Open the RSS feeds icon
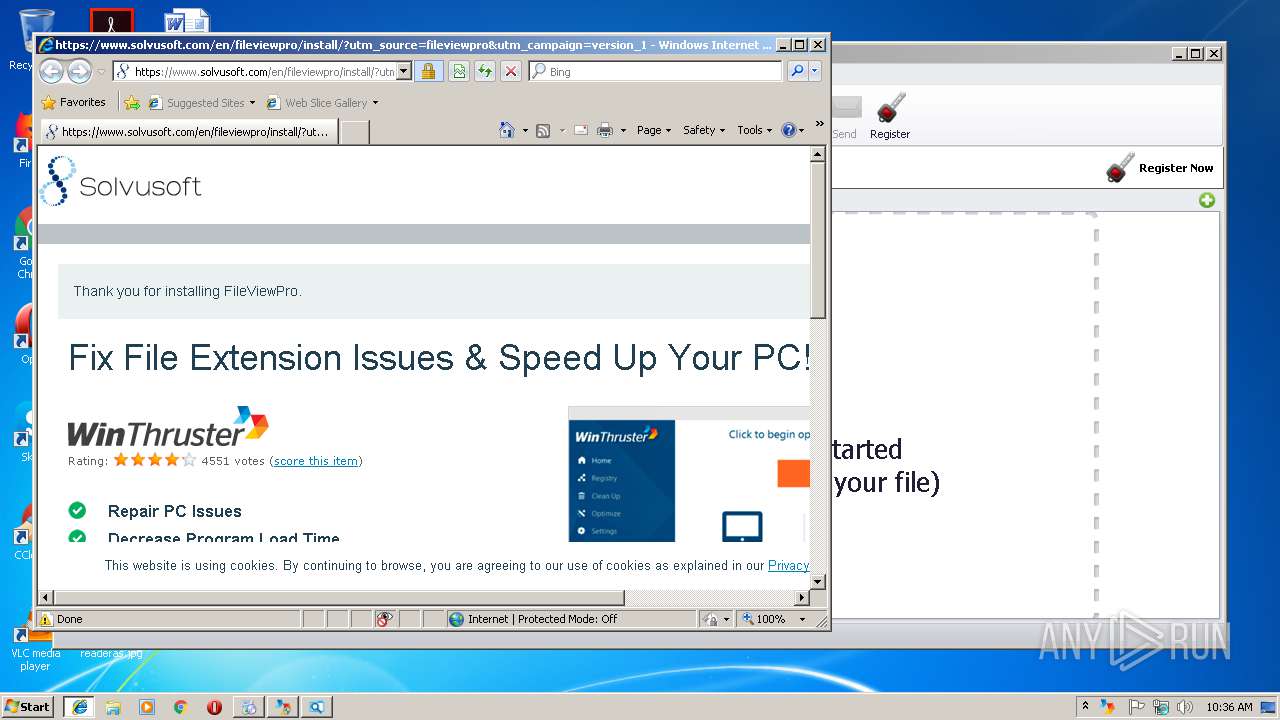This screenshot has height=720, width=1280. point(543,130)
